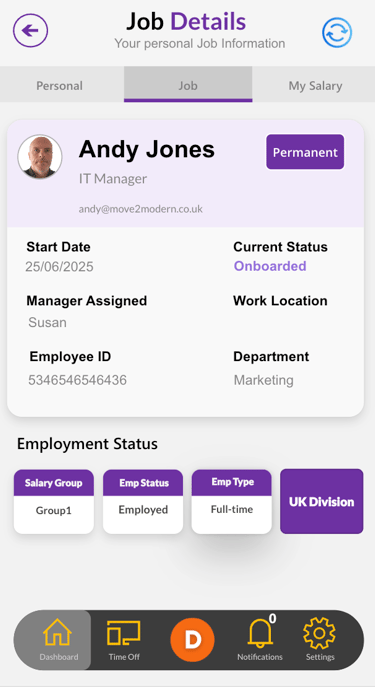Screen dimensions: 375x687
Task: Click the Onboarded status text
Action: click(x=270, y=266)
